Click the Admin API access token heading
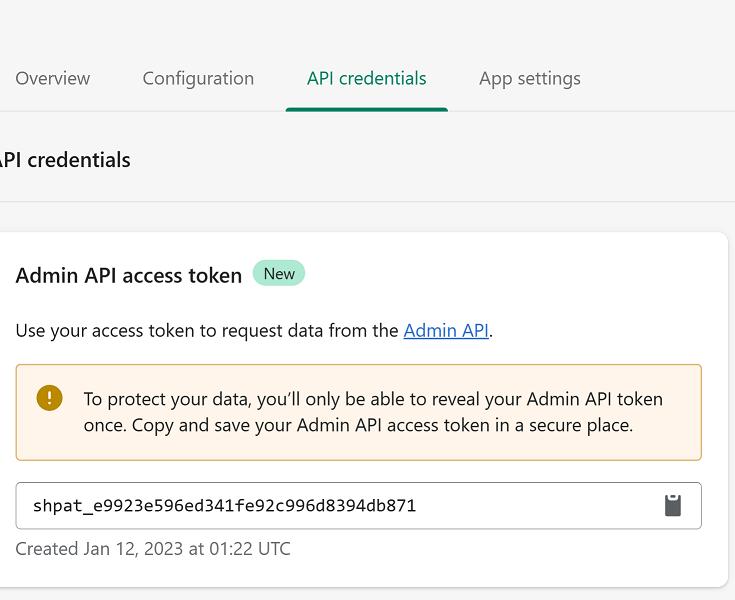735x600 pixels. coord(128,276)
